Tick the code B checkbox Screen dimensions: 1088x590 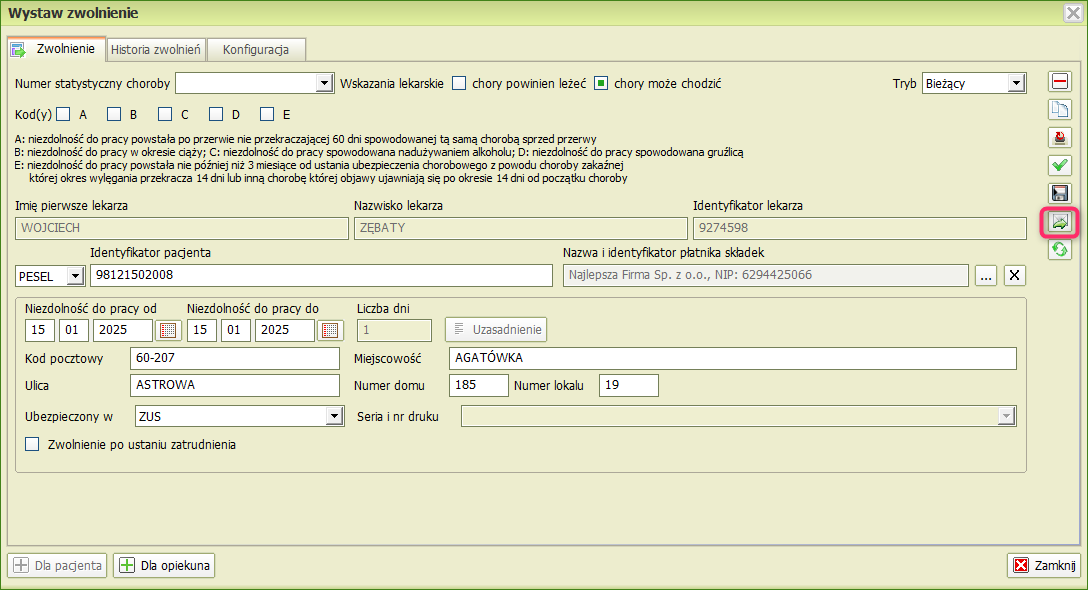coord(115,114)
